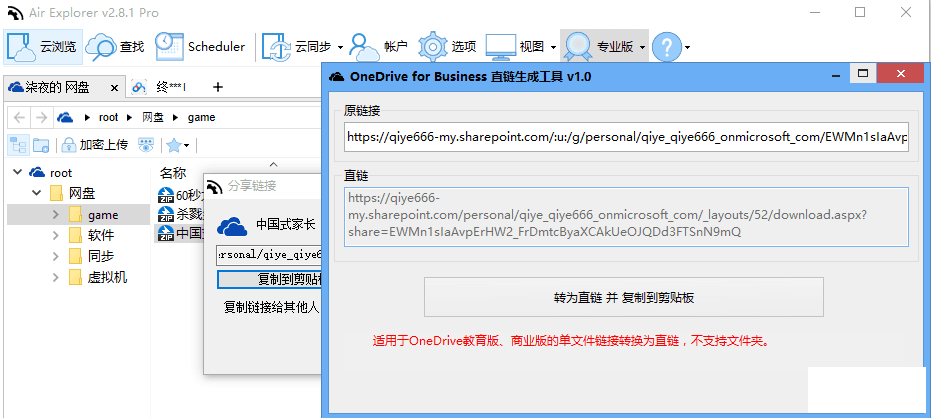Click the OneDrive cloud icon in breadcrumb
The image size is (931, 418).
(65, 117)
